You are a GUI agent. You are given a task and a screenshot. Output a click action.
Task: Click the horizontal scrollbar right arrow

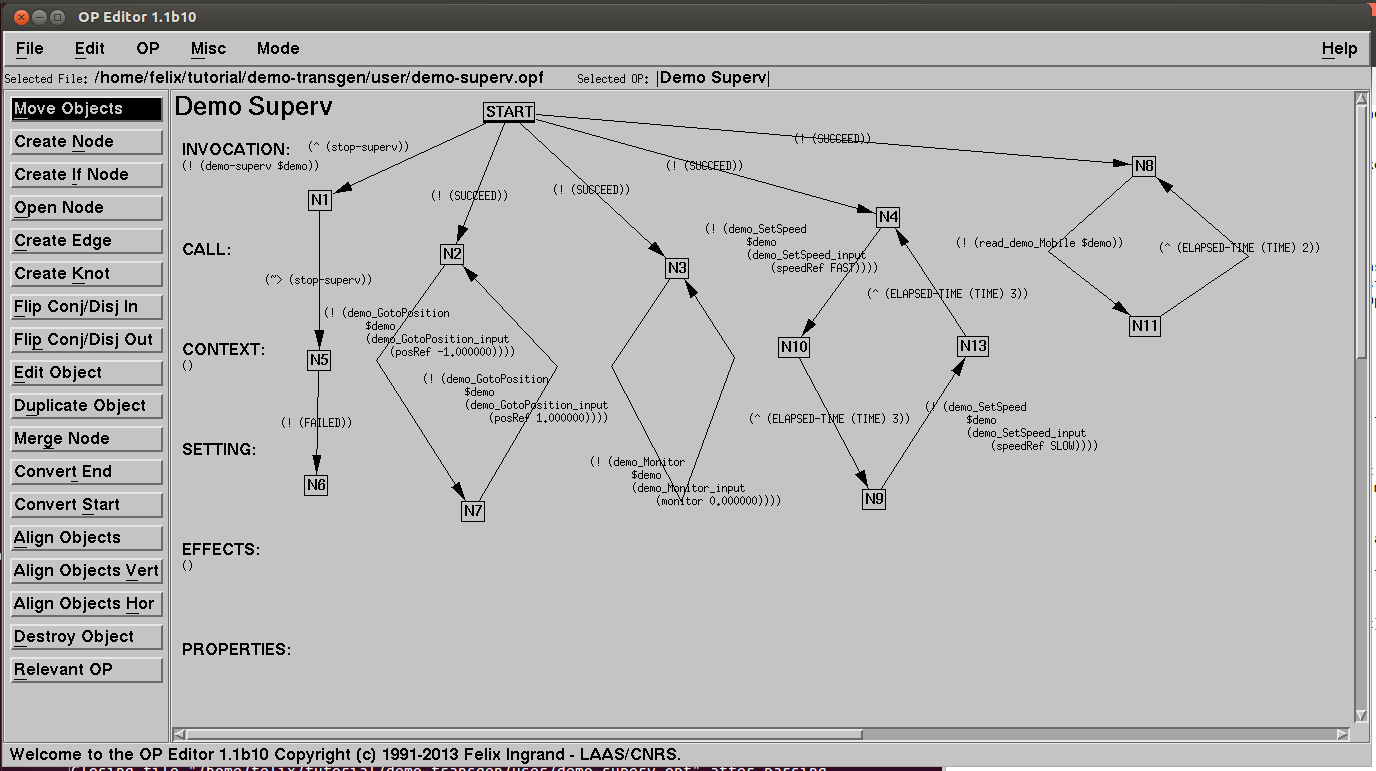pos(1343,734)
